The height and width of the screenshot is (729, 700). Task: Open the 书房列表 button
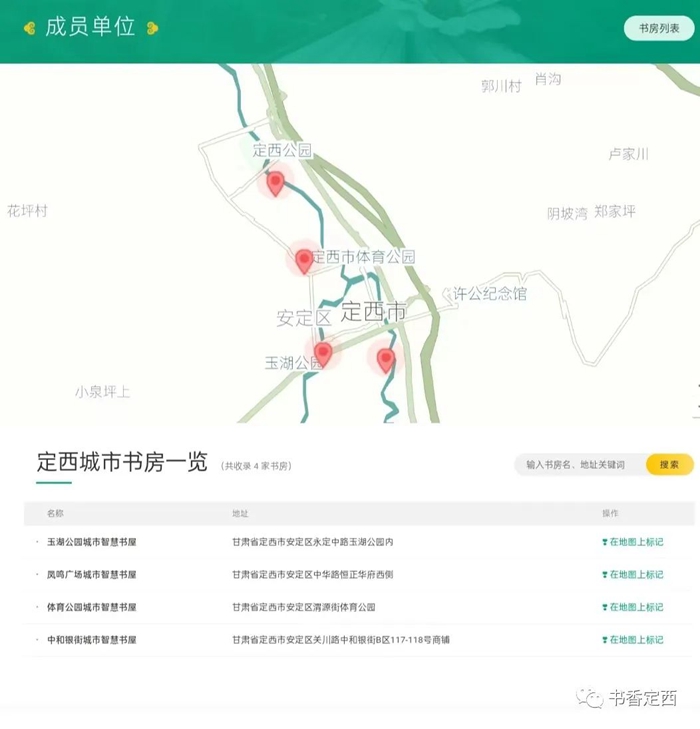tap(658, 29)
